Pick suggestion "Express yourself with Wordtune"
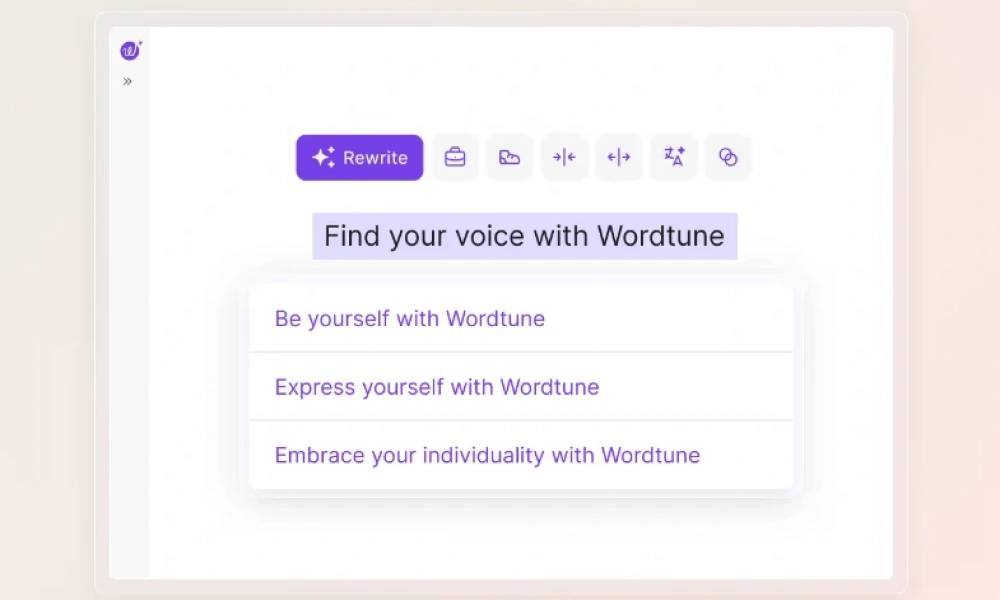Viewport: 1000px width, 600px height. tap(521, 386)
